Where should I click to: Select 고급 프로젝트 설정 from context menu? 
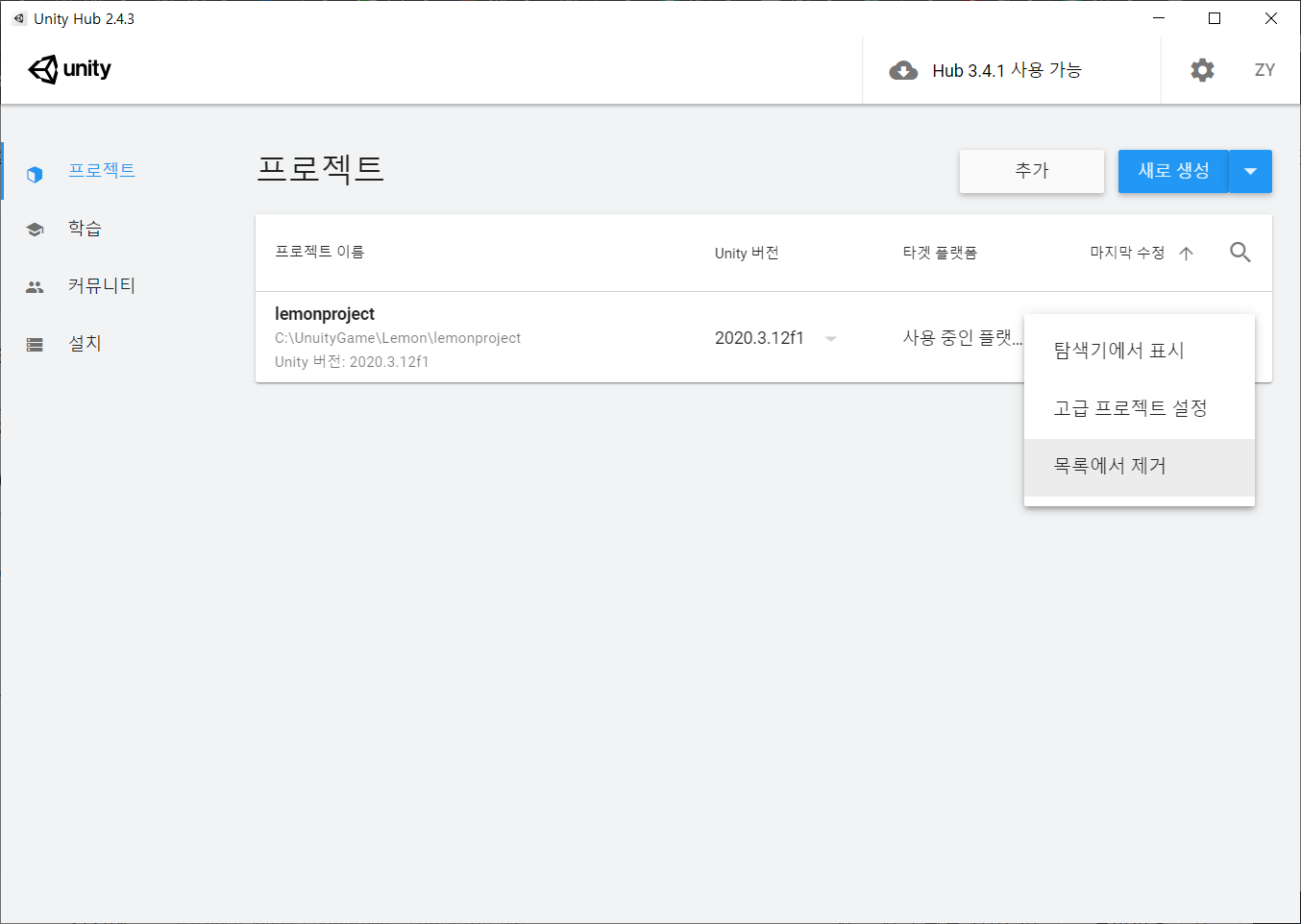(x=1140, y=408)
